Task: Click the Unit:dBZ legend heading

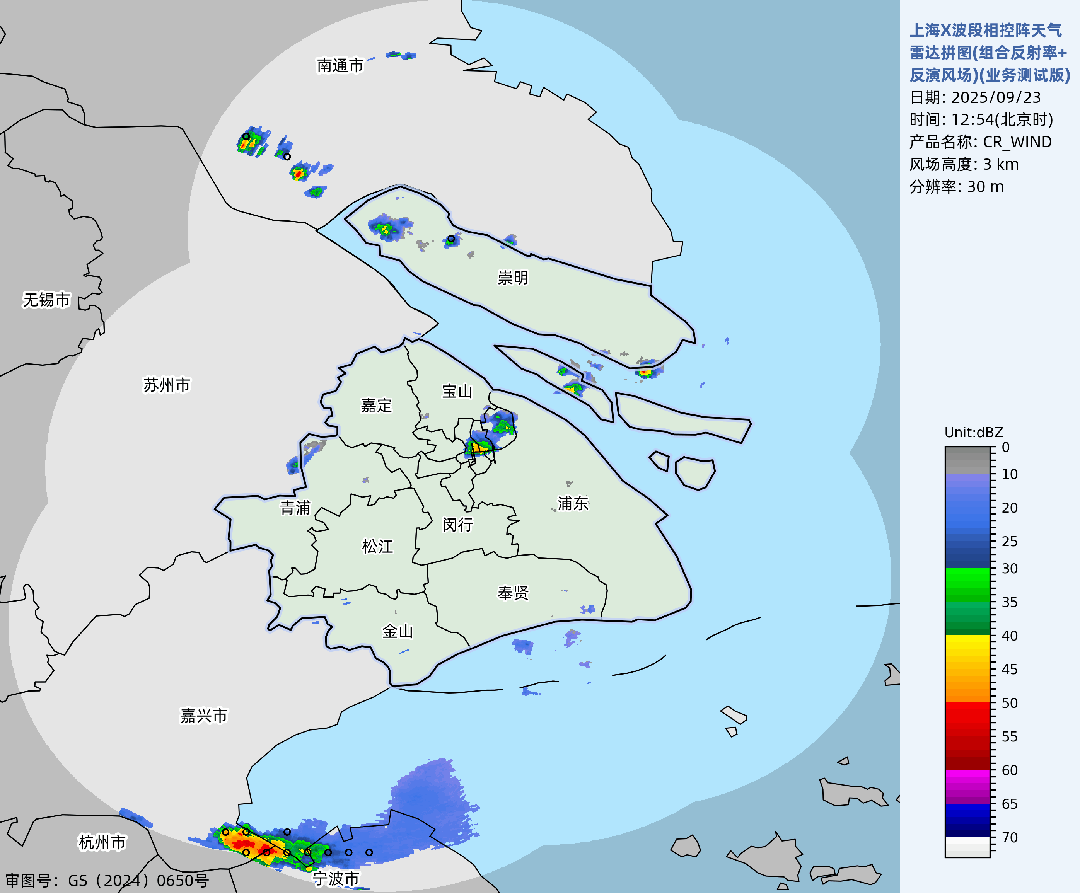Action: [973, 432]
